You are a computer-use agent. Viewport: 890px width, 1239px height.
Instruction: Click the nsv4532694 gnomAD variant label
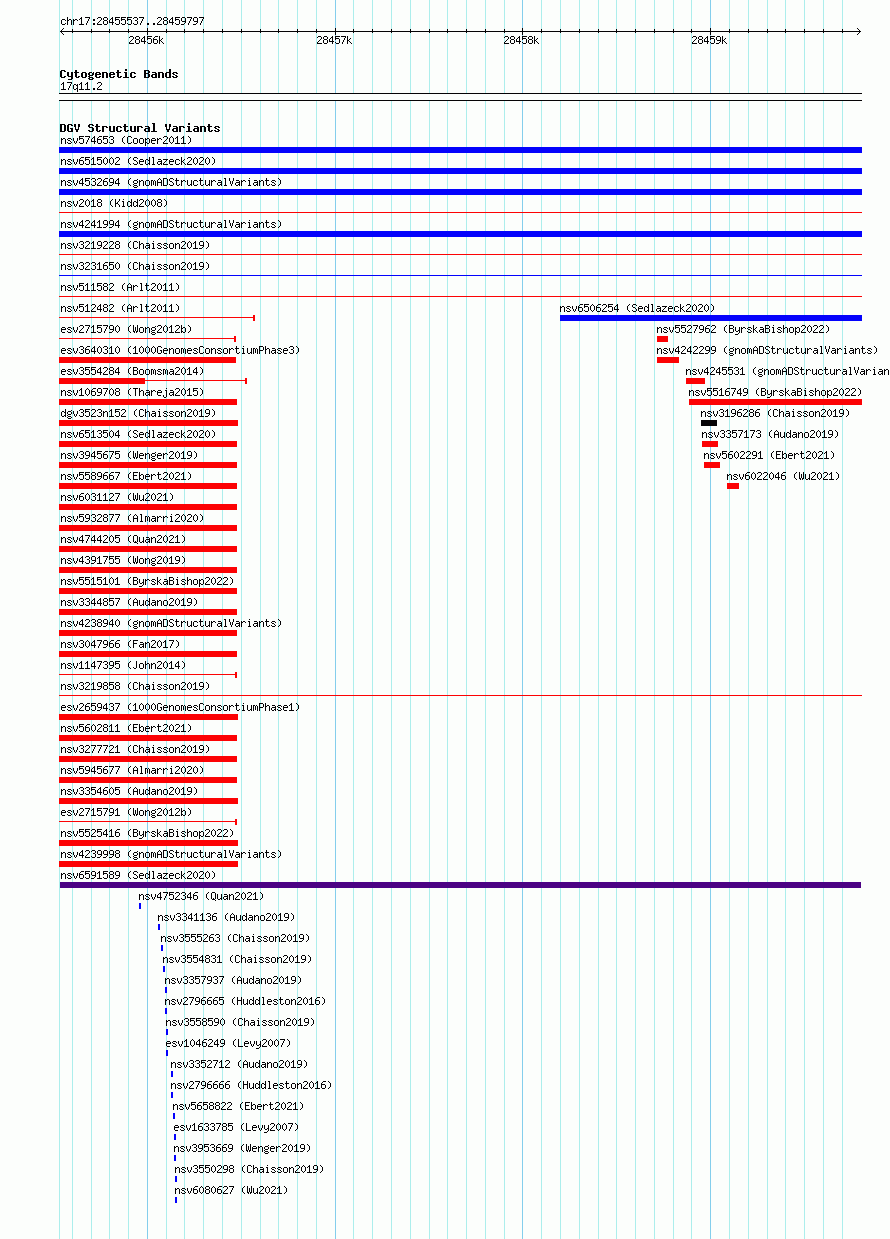click(x=171, y=182)
